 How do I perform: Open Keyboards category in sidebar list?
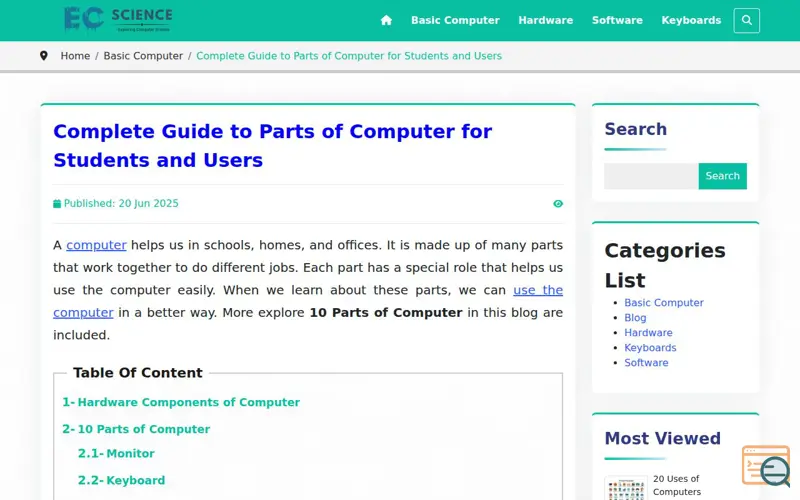[650, 348]
